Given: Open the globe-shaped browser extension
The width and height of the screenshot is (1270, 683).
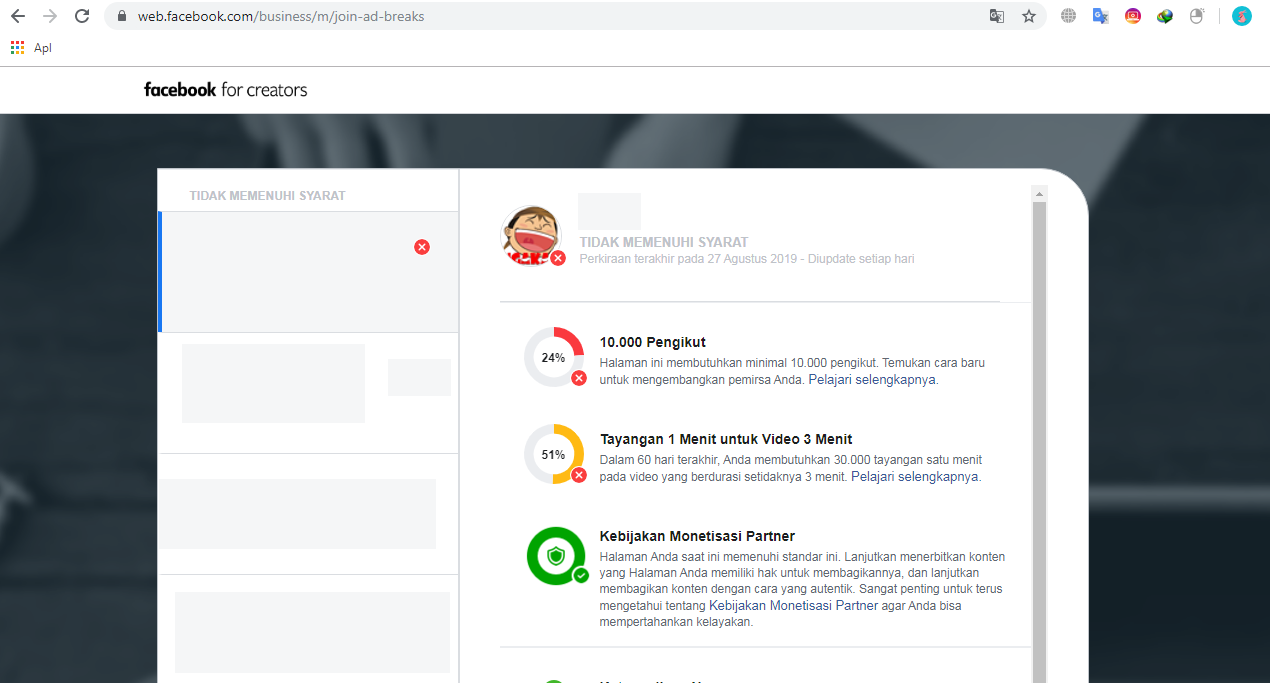Looking at the screenshot, I should (x=1068, y=15).
